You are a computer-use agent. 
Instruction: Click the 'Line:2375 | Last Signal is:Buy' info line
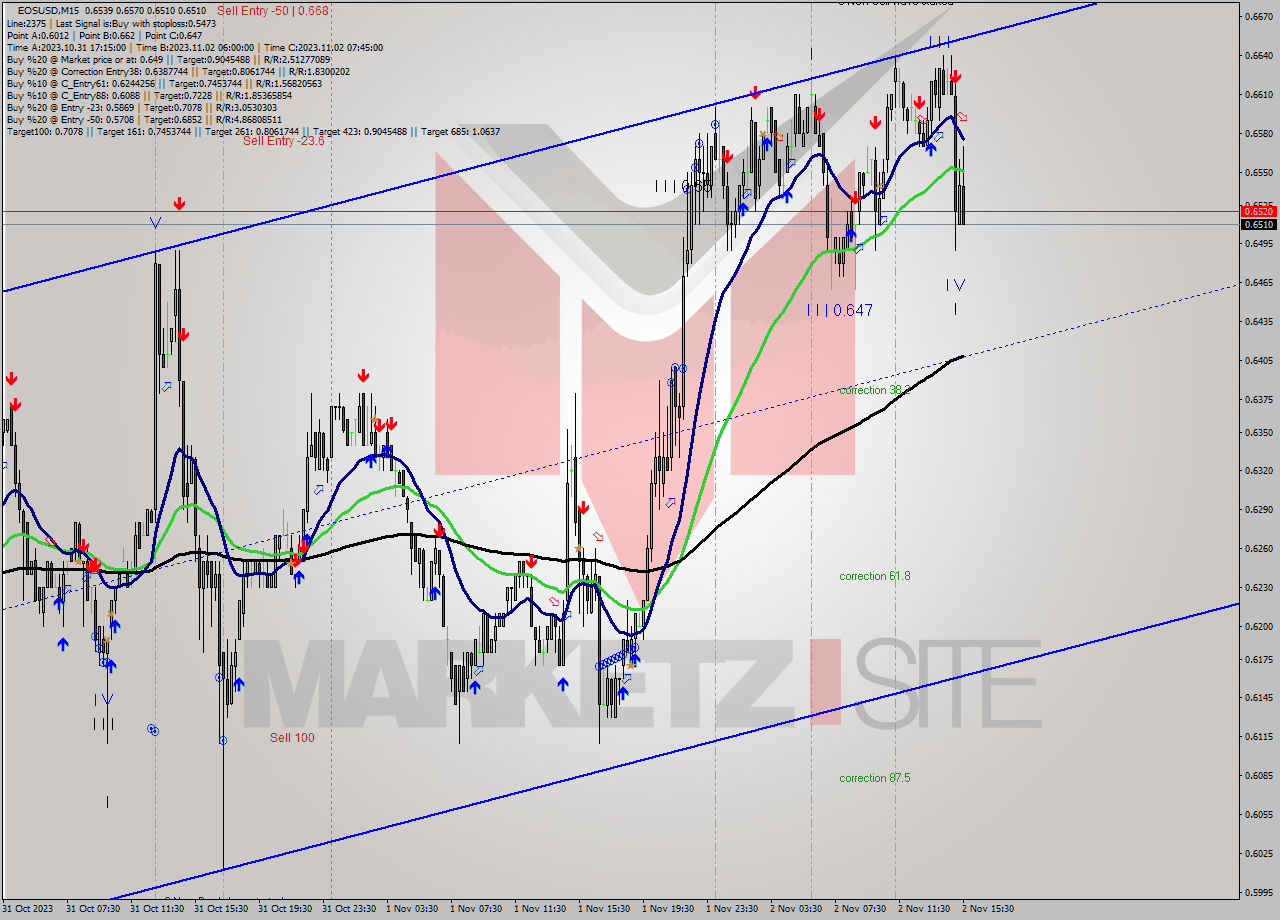pyautogui.click(x=111, y=23)
